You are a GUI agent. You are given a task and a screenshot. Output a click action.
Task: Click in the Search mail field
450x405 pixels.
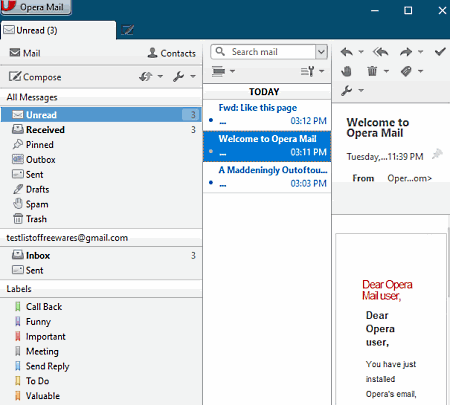(263, 52)
